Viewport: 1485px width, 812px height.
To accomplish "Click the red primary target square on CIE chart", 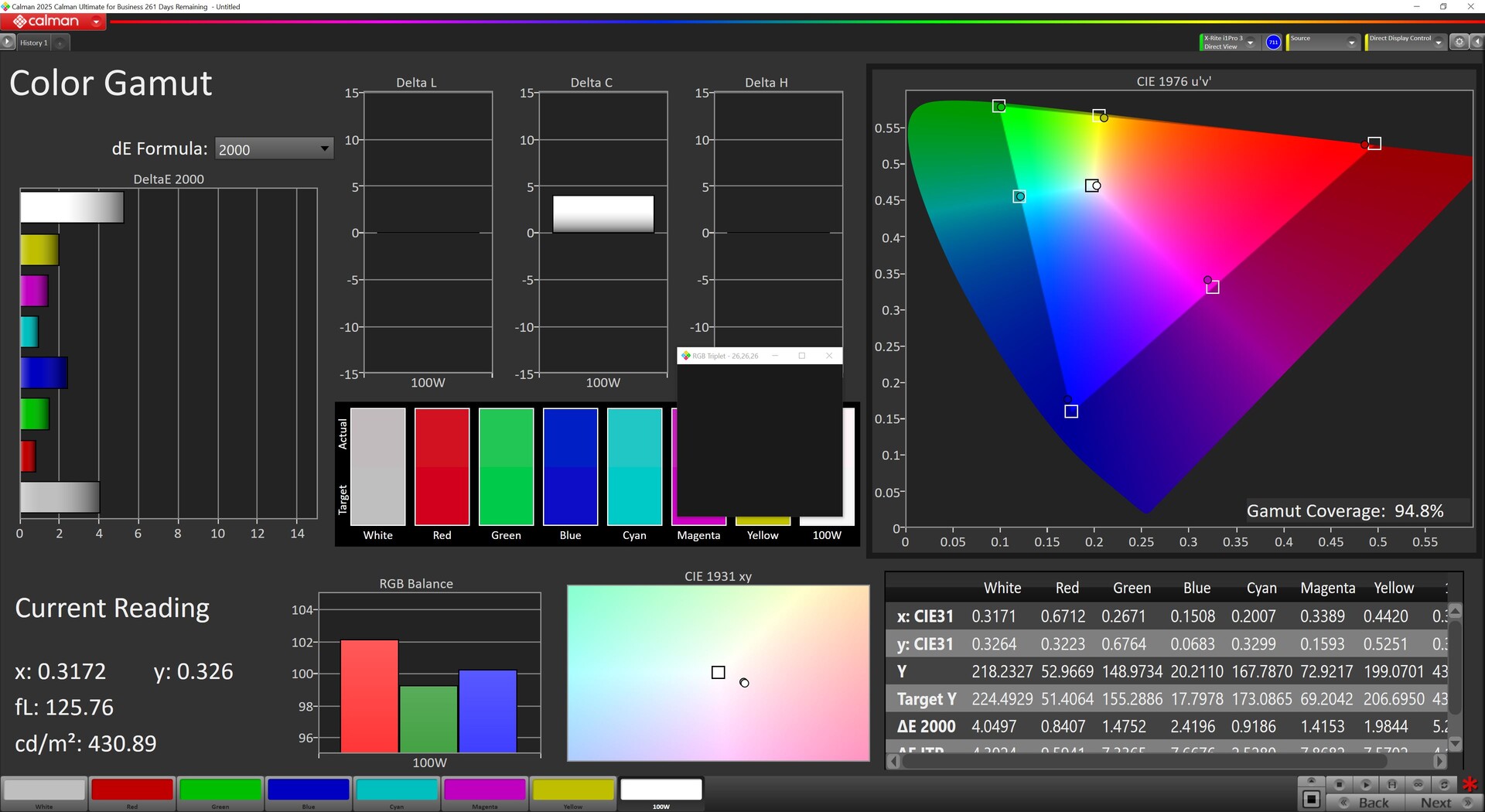I will click(1374, 143).
